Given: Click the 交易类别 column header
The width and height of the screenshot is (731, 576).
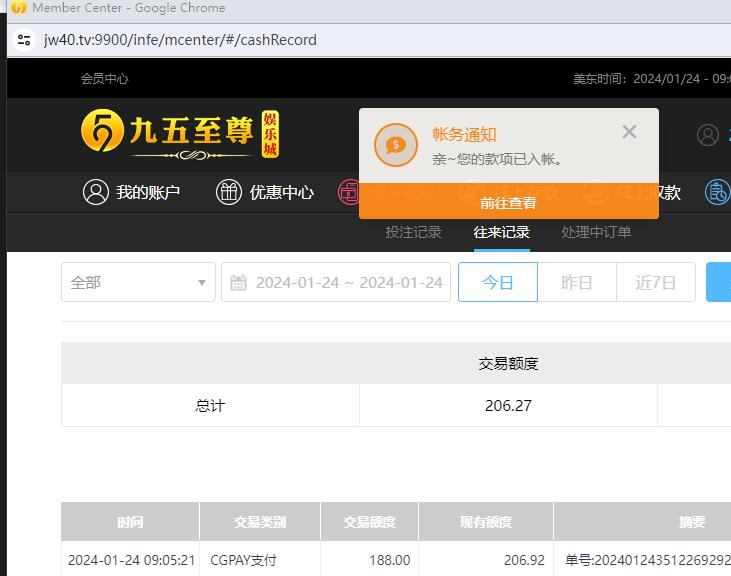Looking at the screenshot, I should pyautogui.click(x=260, y=521).
